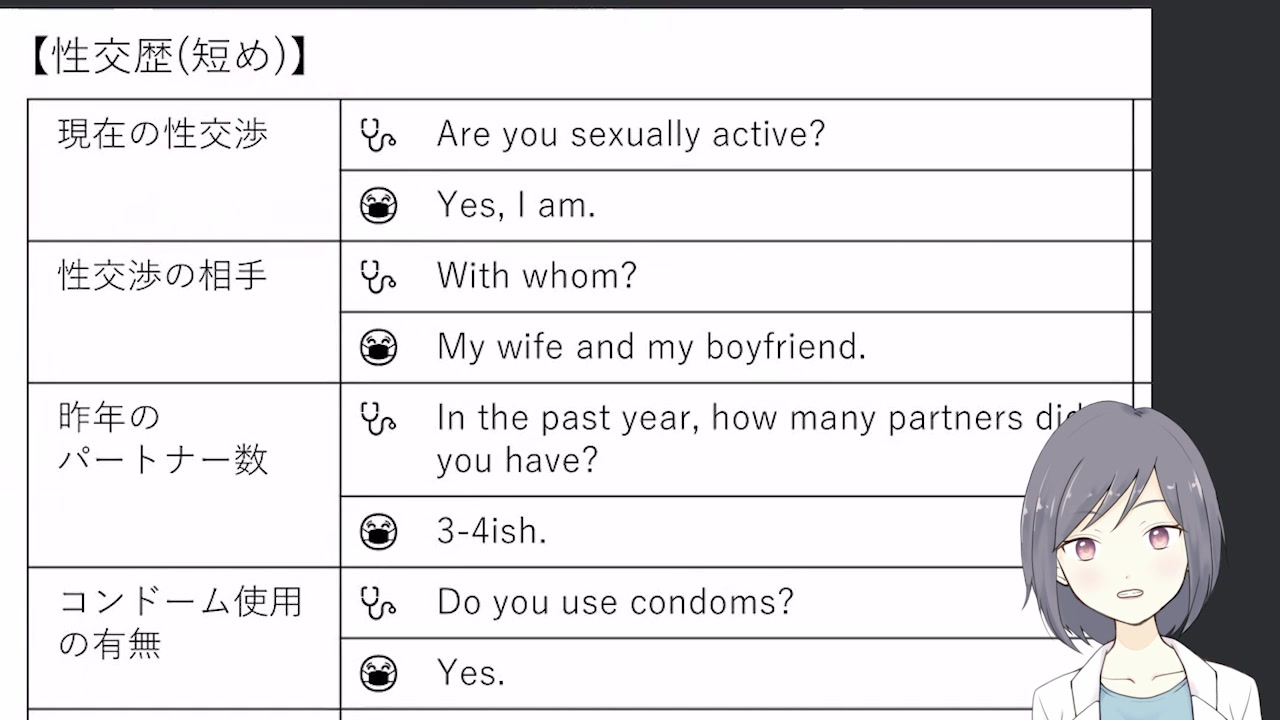
Task: Select the "With whom?" question text
Action: point(536,276)
